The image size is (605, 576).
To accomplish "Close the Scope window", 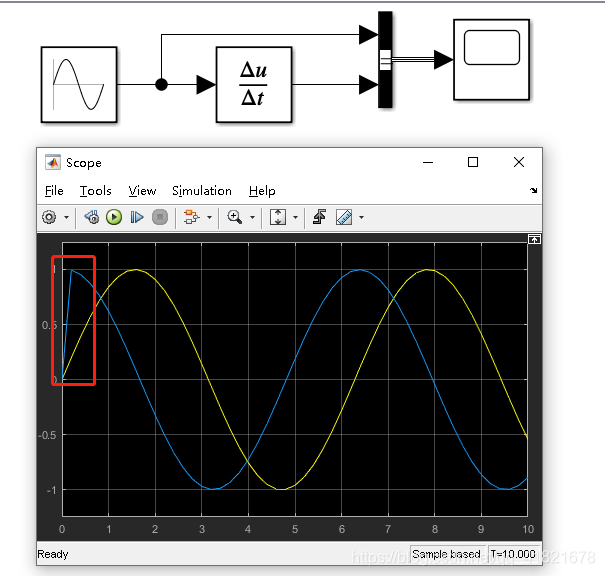I will click(519, 162).
